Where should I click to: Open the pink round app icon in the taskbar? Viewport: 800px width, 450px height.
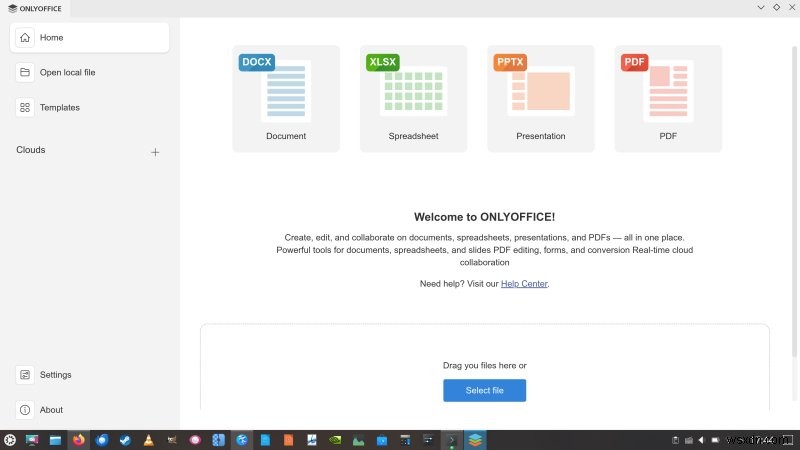pyautogui.click(x=195, y=440)
